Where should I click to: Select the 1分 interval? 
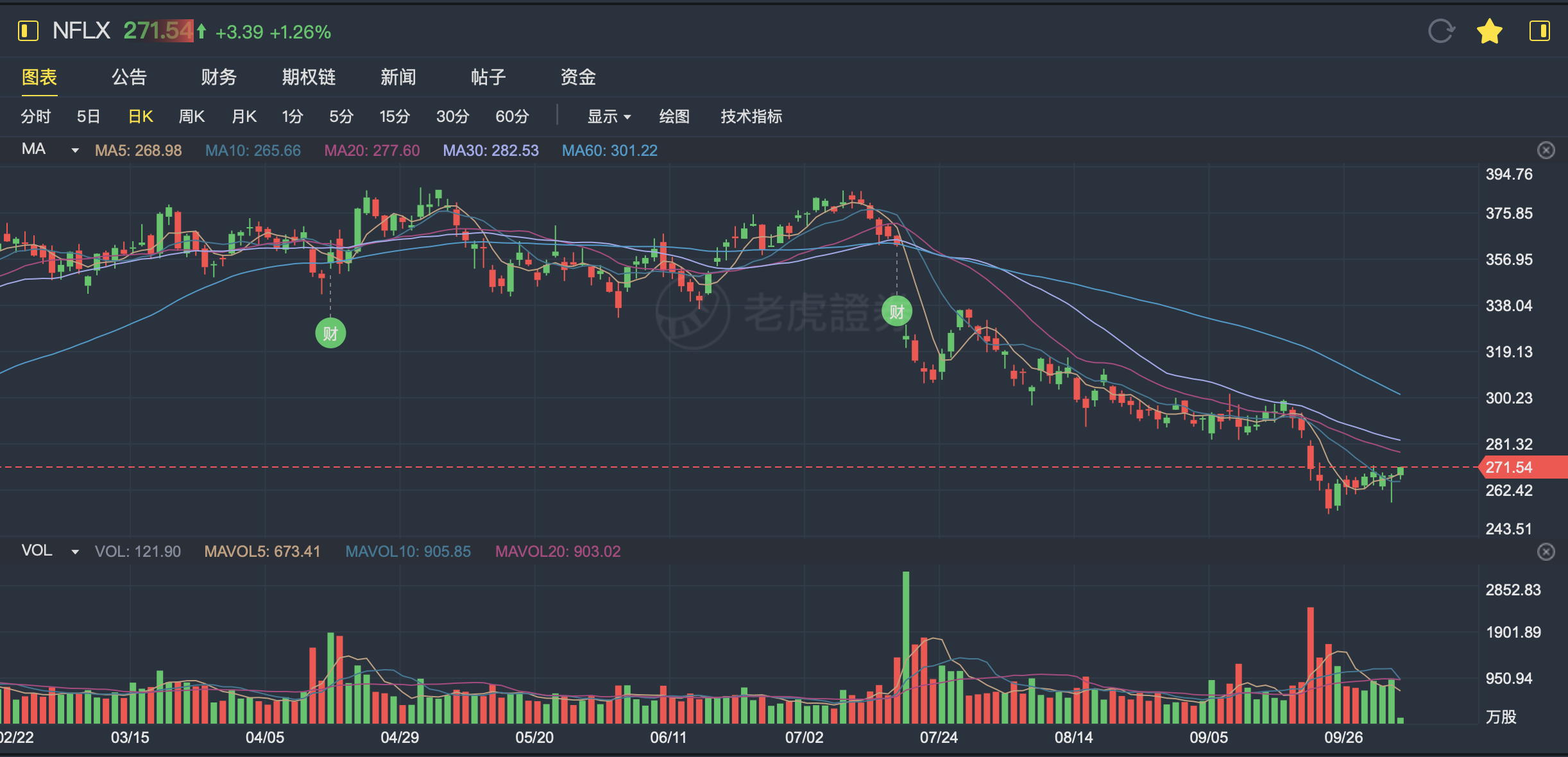click(293, 116)
